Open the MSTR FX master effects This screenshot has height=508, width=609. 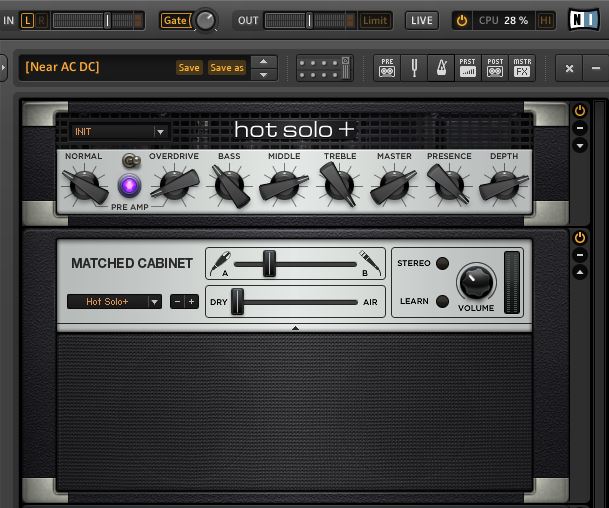point(522,68)
